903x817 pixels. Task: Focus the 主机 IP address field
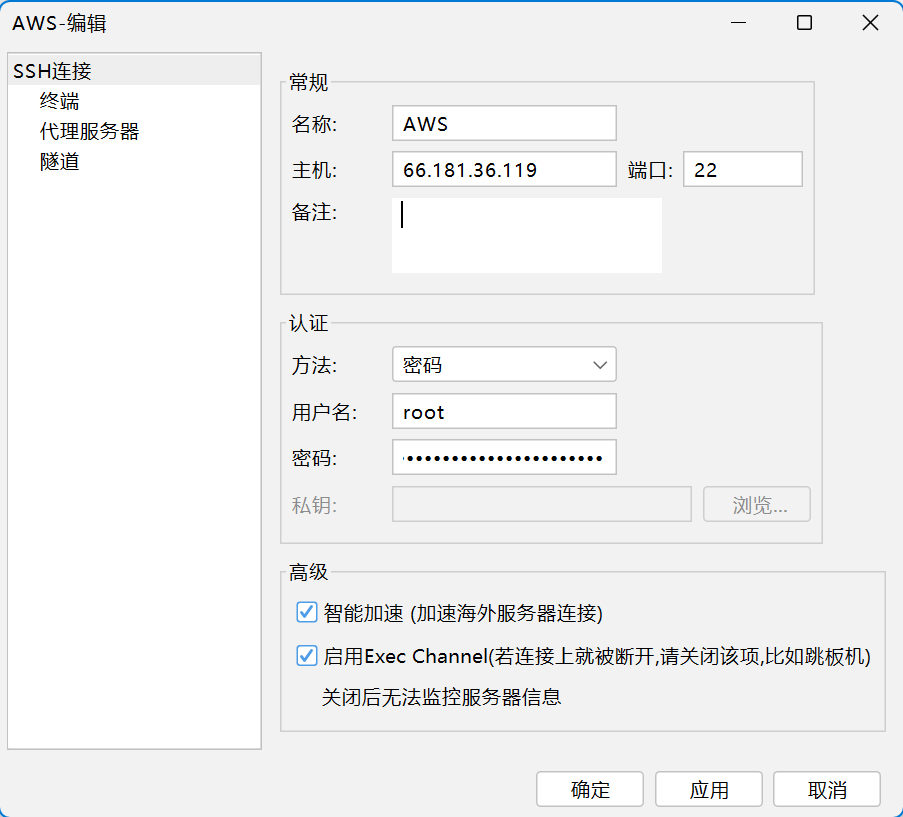(x=504, y=170)
